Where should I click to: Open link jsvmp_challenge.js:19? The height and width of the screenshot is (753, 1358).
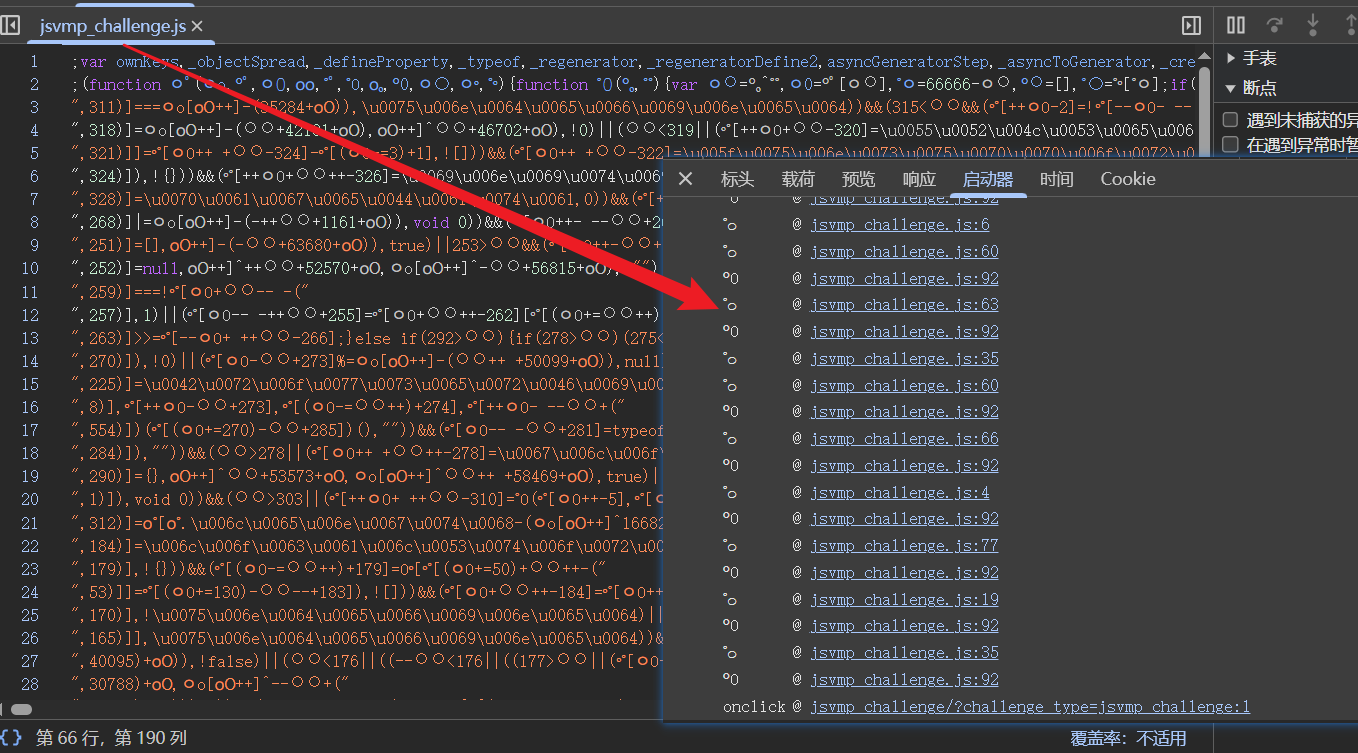[904, 600]
